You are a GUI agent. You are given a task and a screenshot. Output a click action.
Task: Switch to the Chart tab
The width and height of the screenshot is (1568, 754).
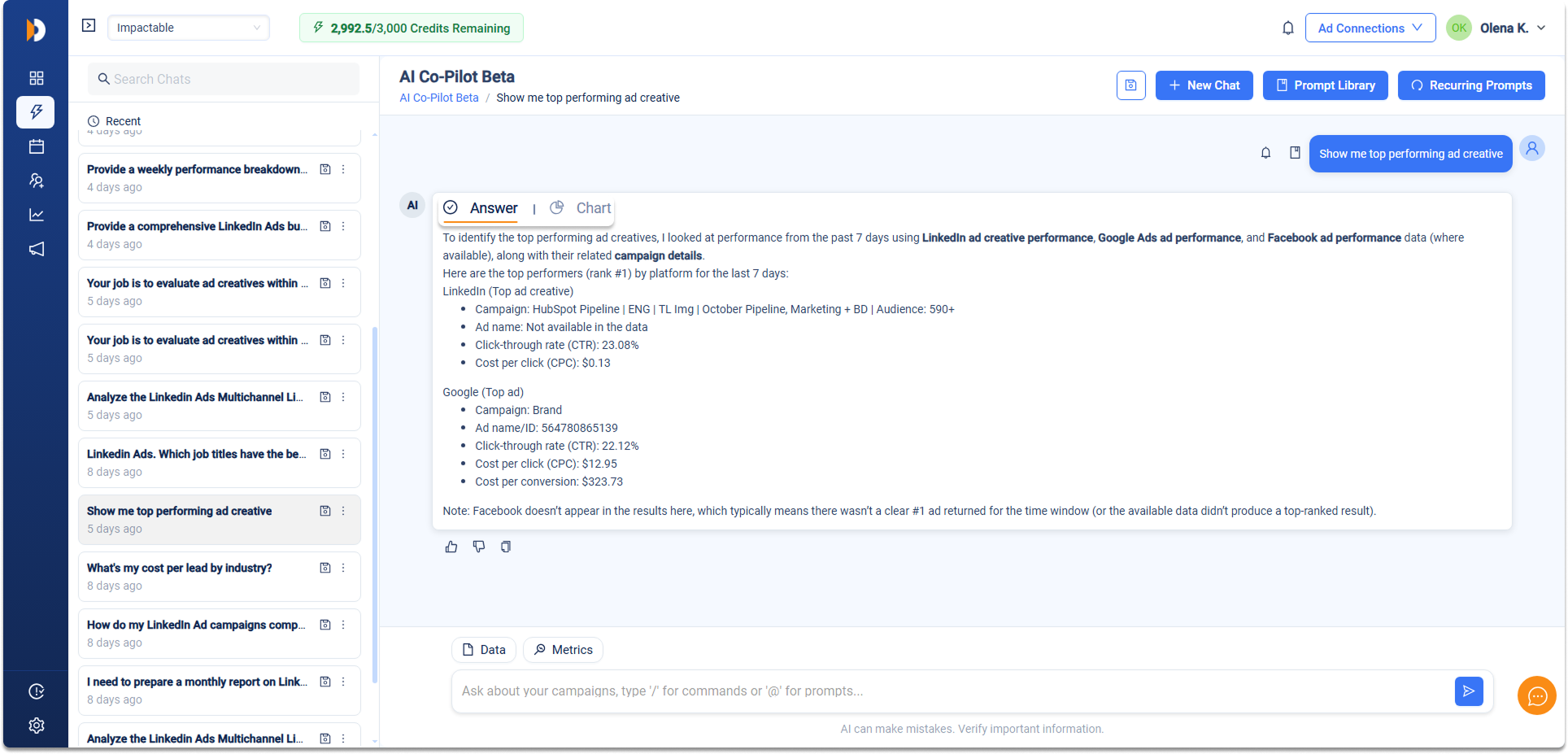[x=581, y=208]
